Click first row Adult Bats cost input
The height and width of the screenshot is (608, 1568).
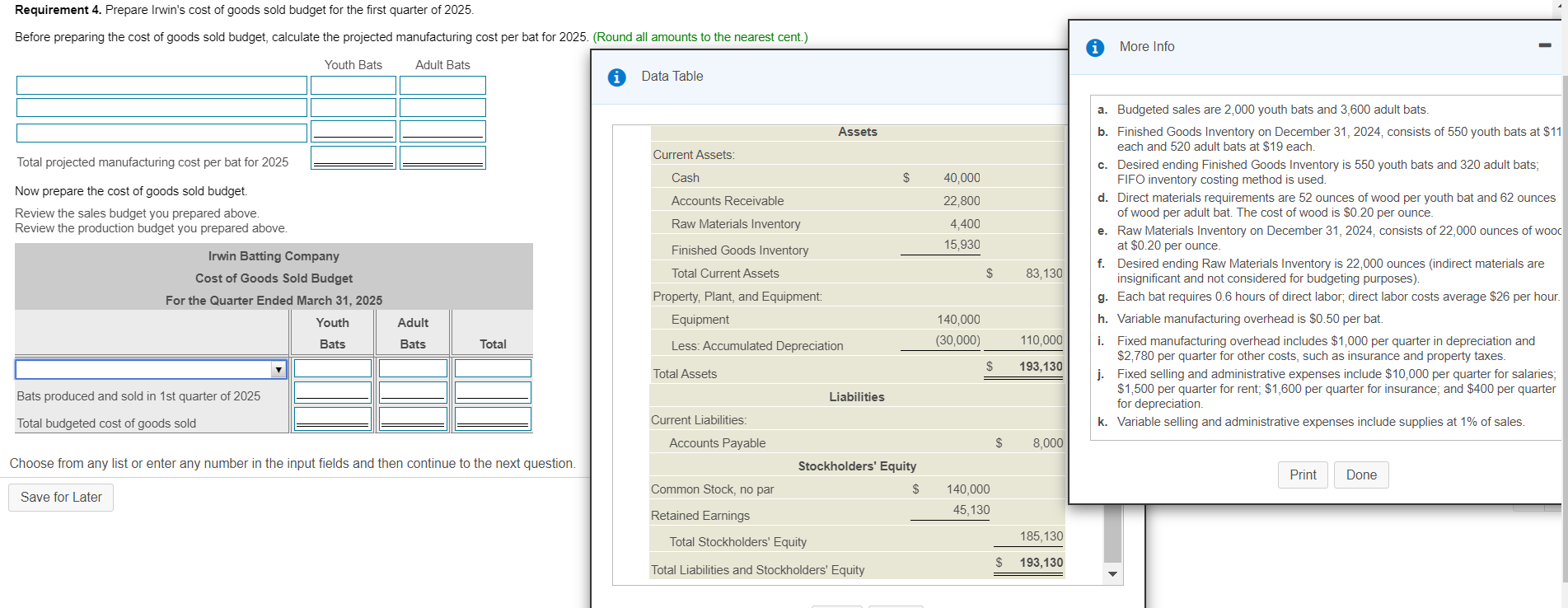(442, 86)
